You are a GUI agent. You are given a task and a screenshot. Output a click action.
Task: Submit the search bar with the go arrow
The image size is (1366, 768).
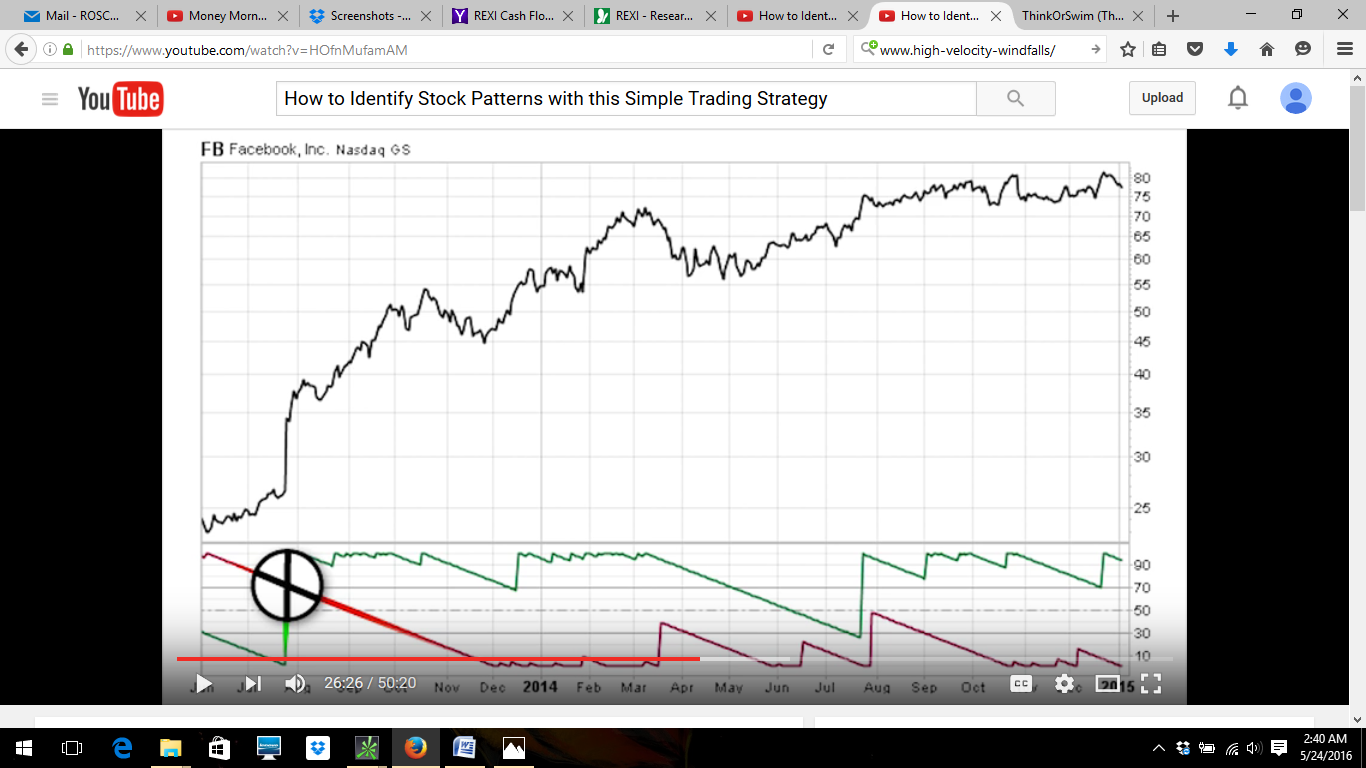pyautogui.click(x=1096, y=49)
